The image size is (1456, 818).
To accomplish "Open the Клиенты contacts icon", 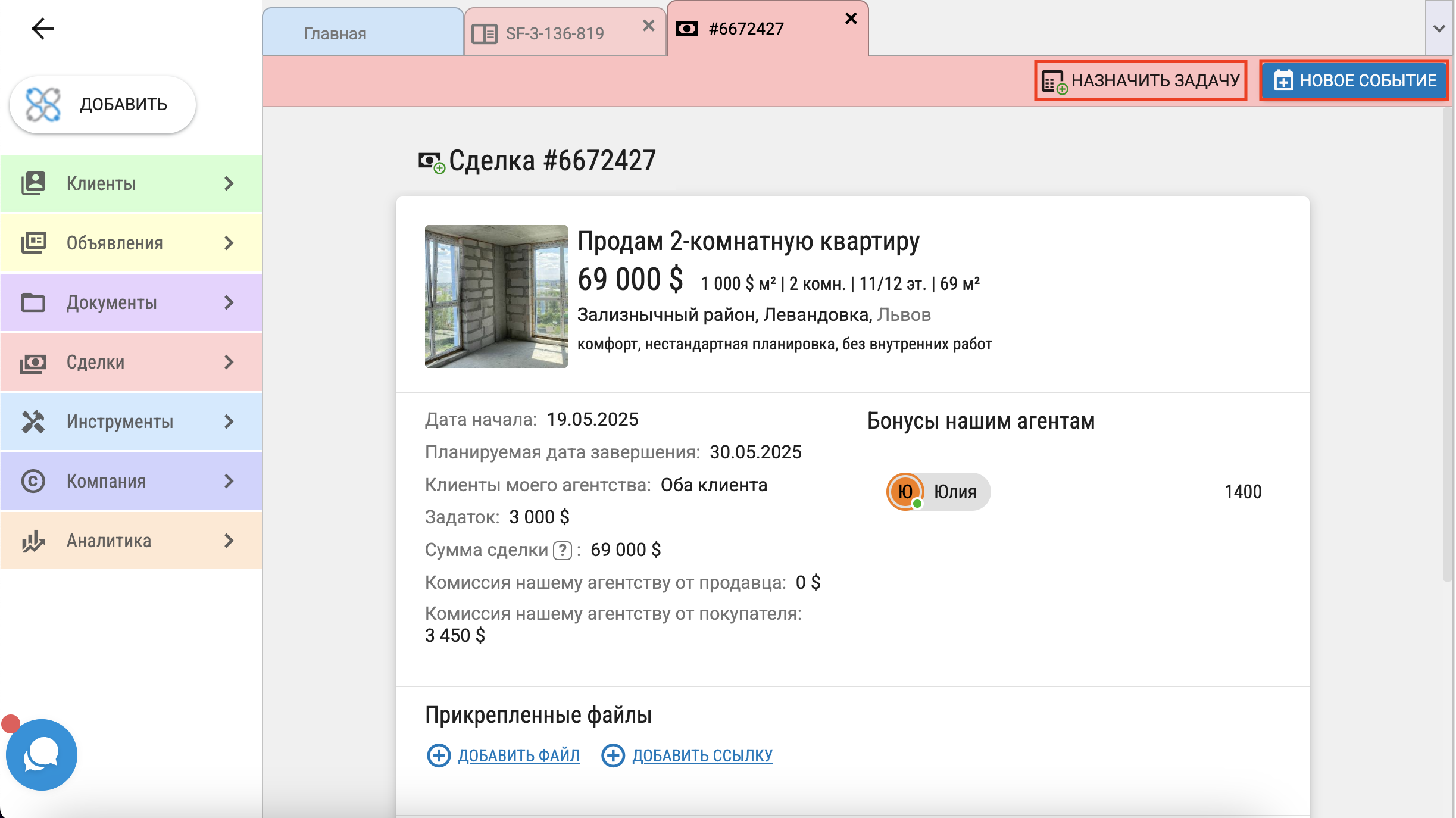I will coord(33,183).
